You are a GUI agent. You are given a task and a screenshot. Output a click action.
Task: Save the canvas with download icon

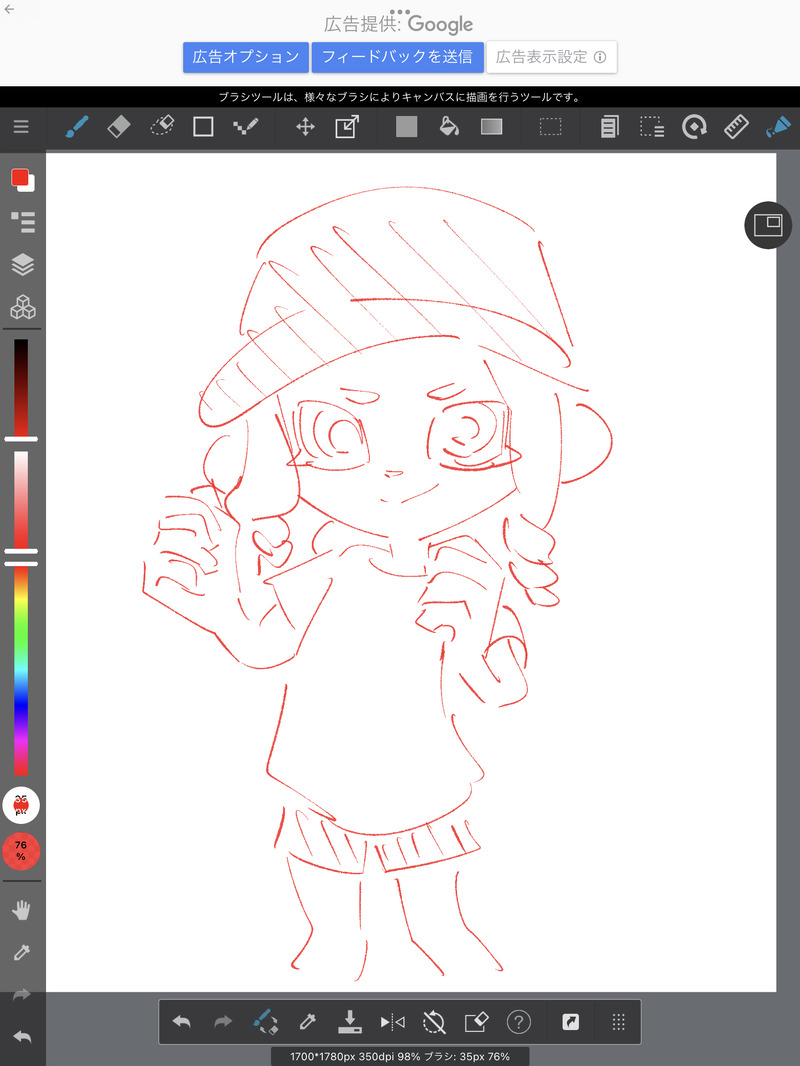[349, 1022]
